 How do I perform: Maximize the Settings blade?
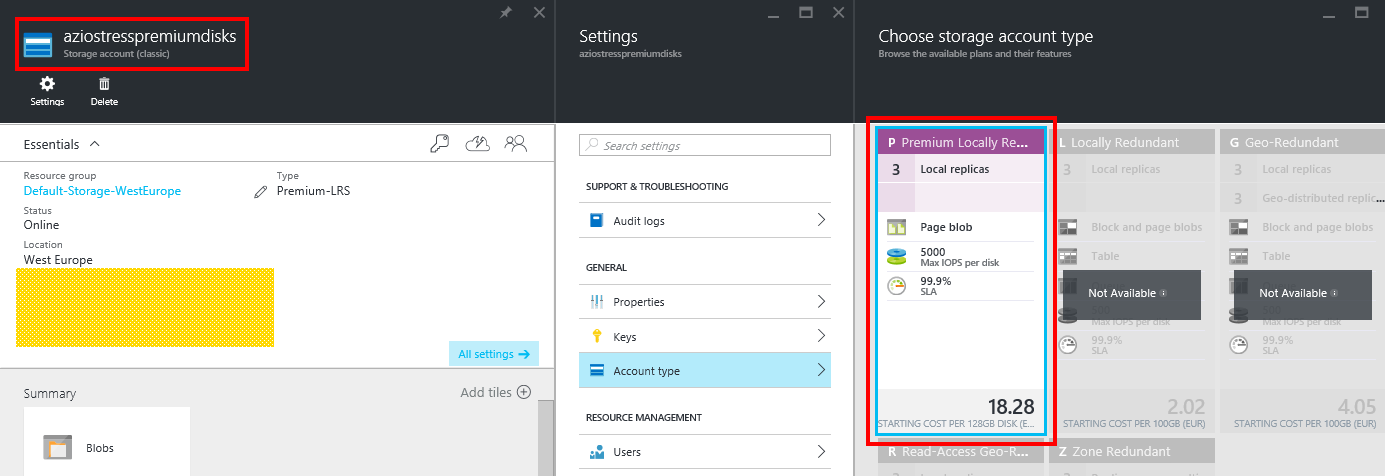coord(806,12)
